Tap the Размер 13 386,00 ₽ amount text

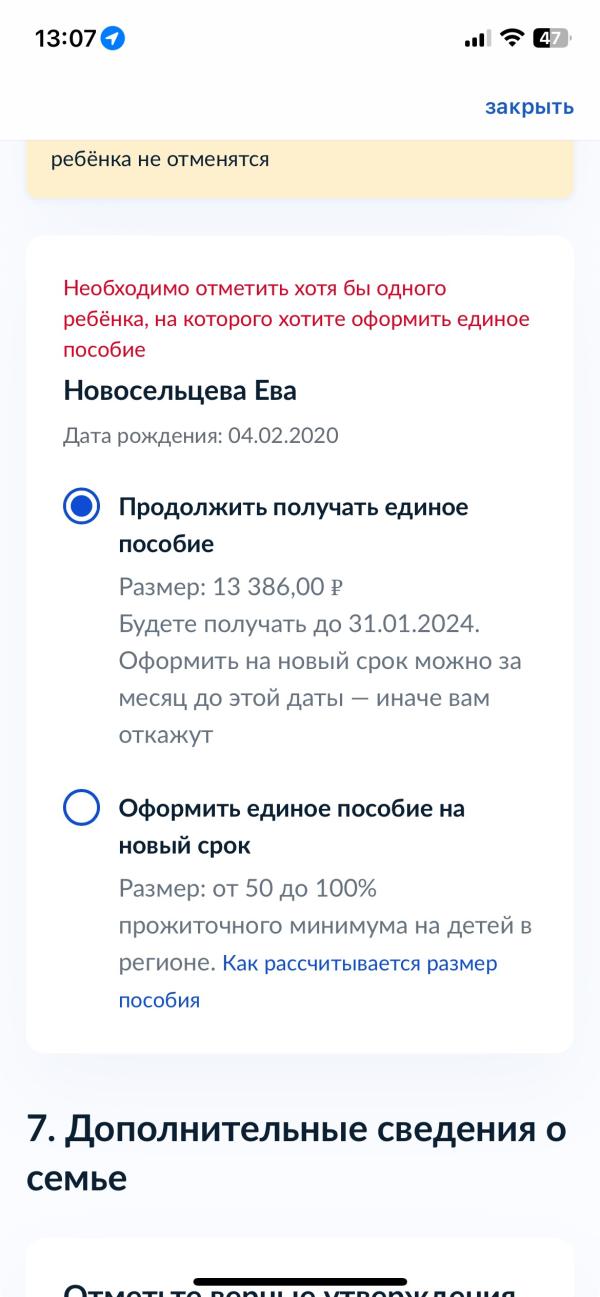tap(232, 586)
